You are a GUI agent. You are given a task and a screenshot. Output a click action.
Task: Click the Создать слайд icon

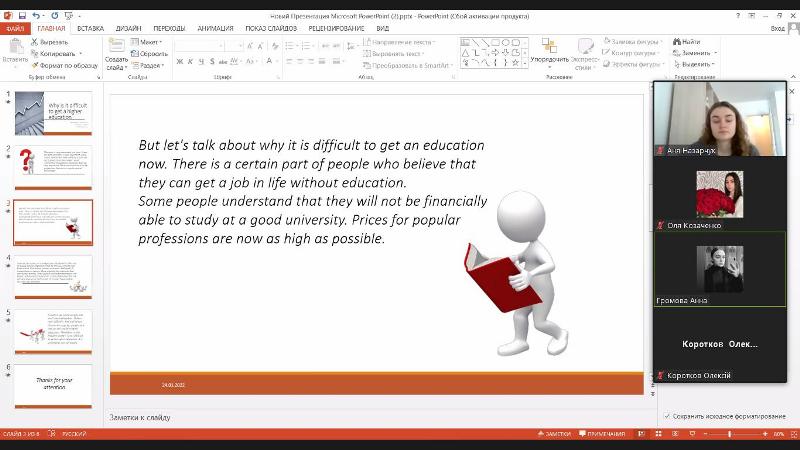[116, 46]
